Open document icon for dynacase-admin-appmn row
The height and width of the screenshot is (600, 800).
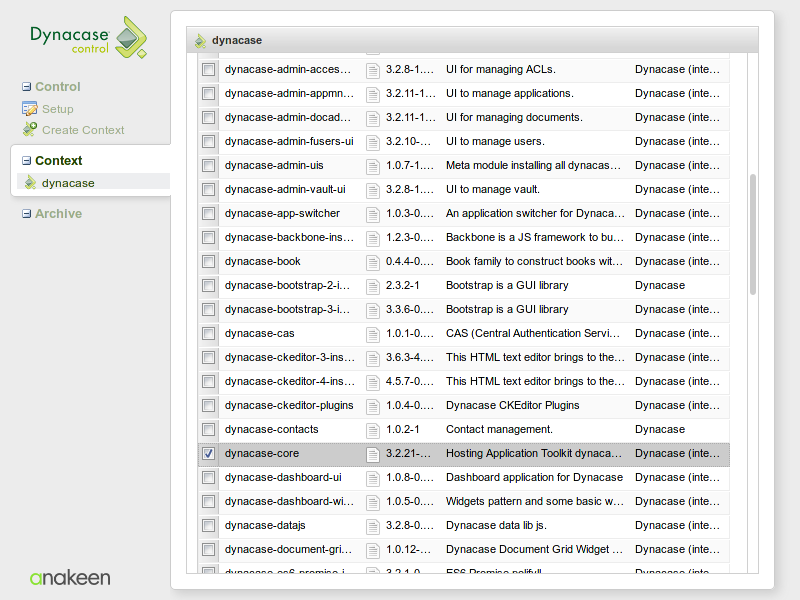click(373, 94)
